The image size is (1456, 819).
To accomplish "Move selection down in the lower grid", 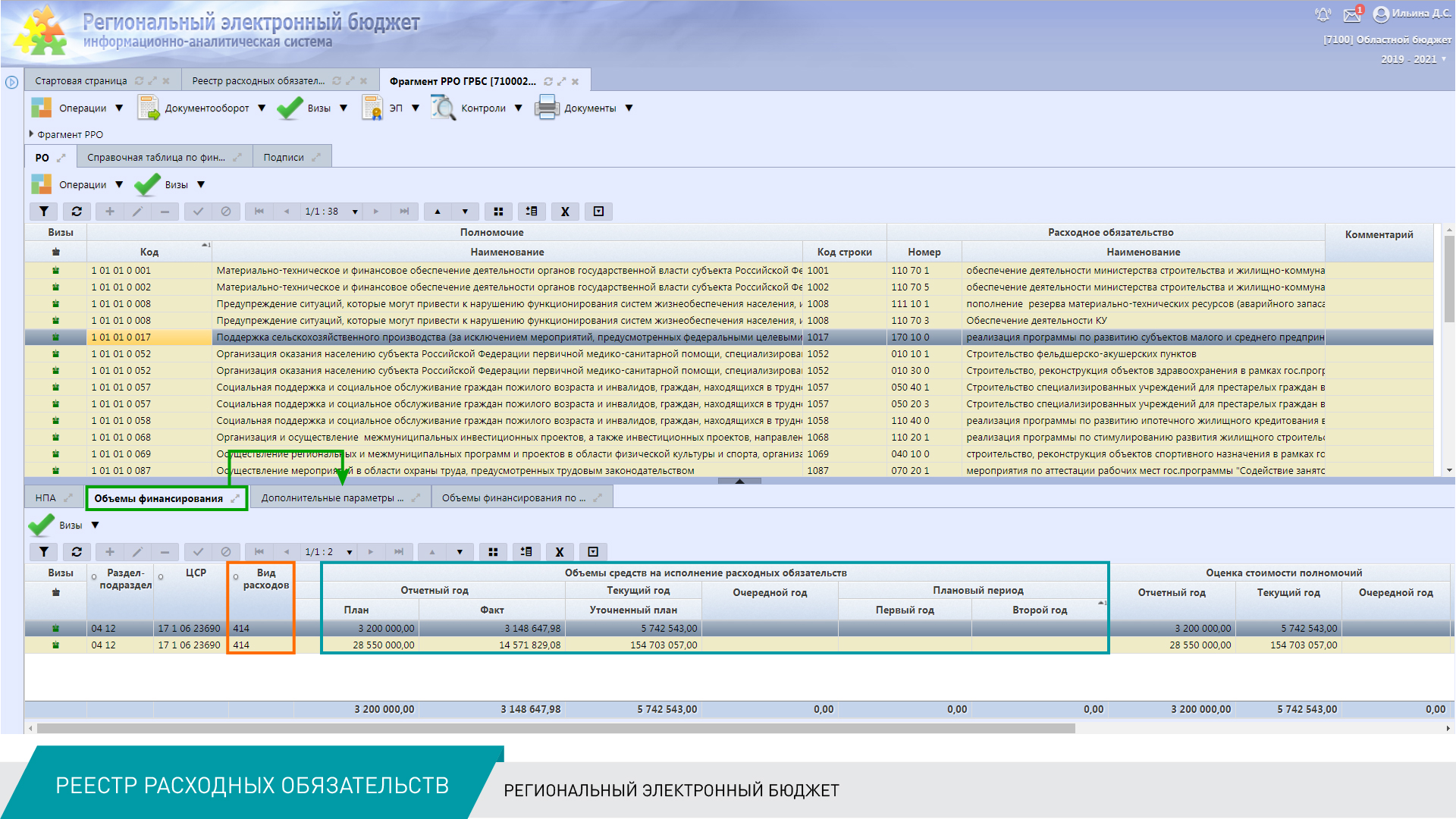I will tap(460, 552).
